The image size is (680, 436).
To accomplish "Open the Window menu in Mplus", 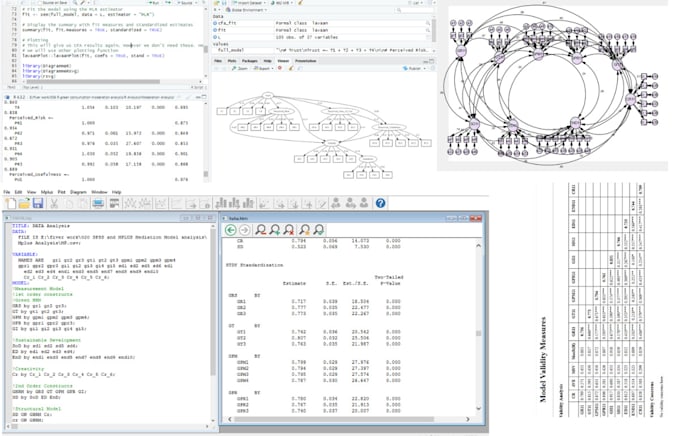I will (99, 192).
